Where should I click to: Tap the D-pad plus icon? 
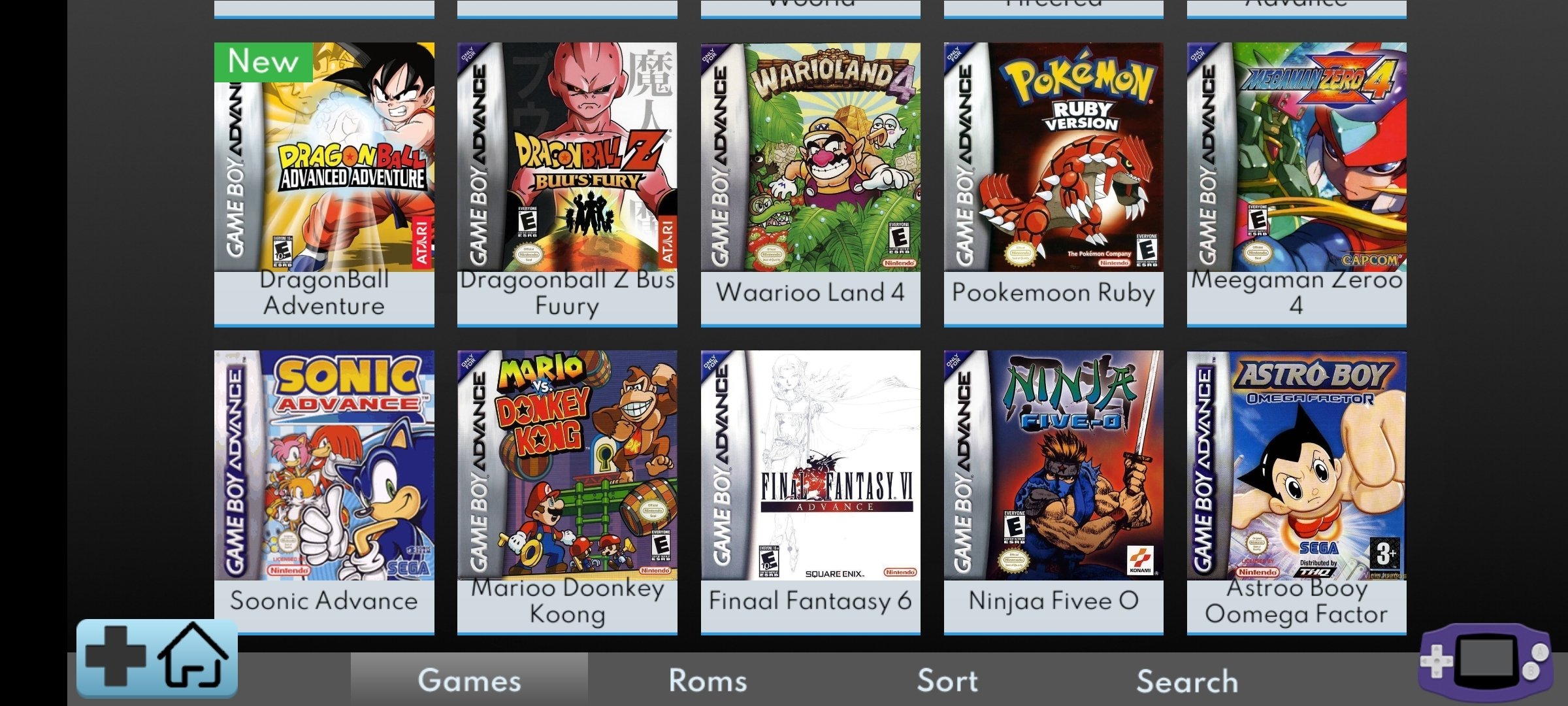[116, 656]
